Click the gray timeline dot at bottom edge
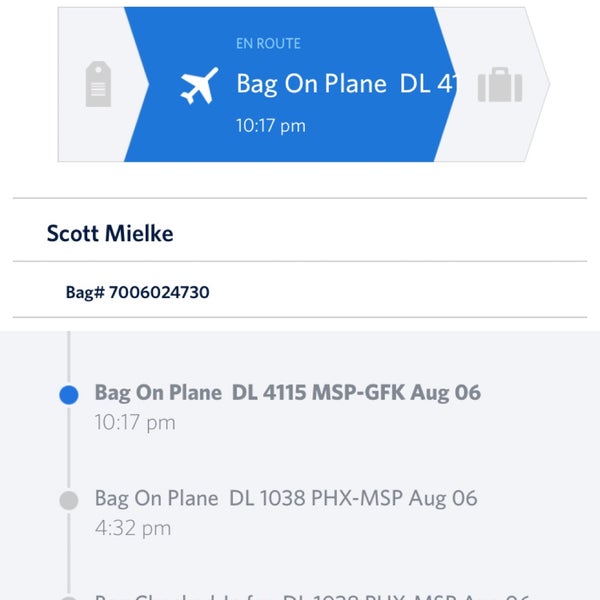 [68, 597]
